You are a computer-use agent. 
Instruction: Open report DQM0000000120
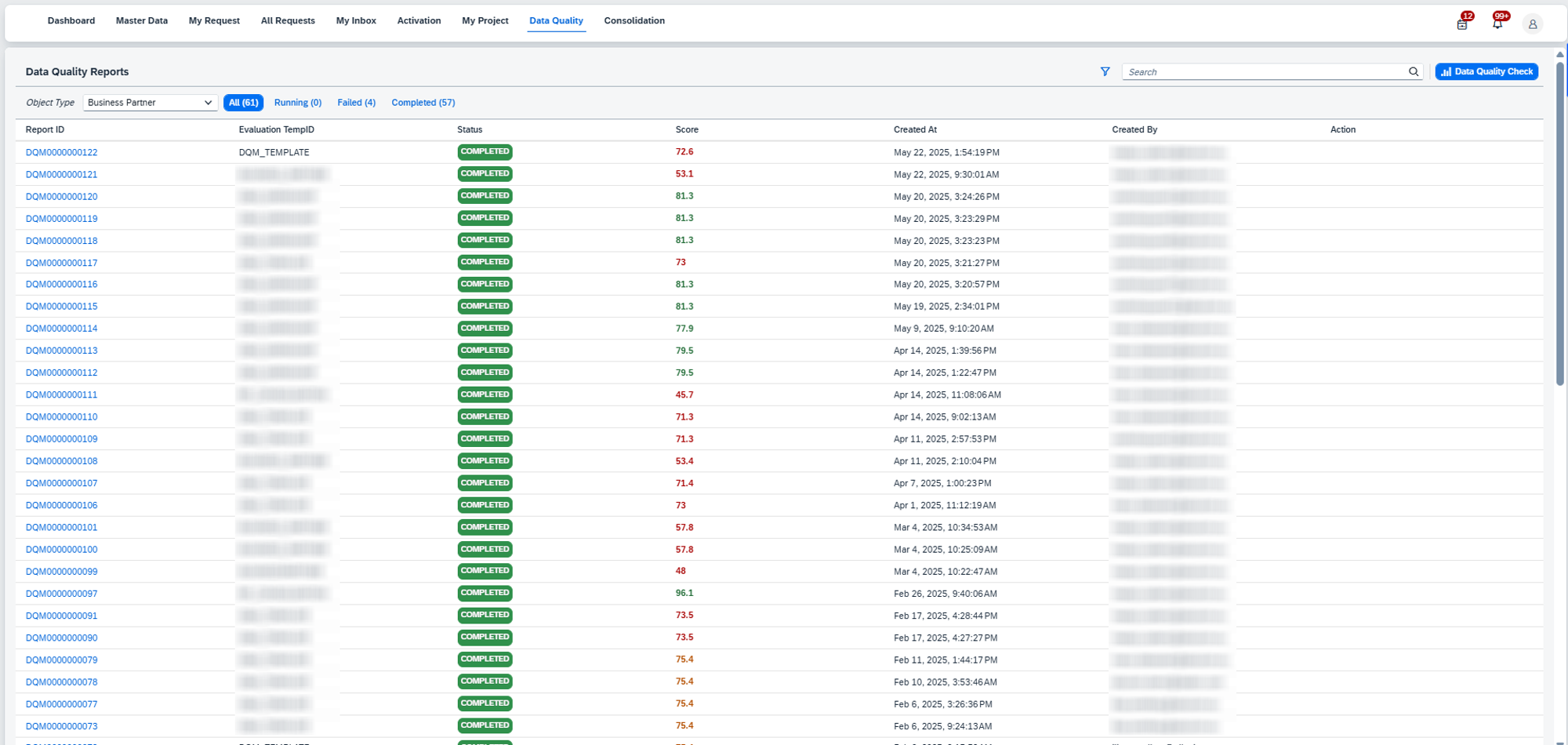point(61,197)
